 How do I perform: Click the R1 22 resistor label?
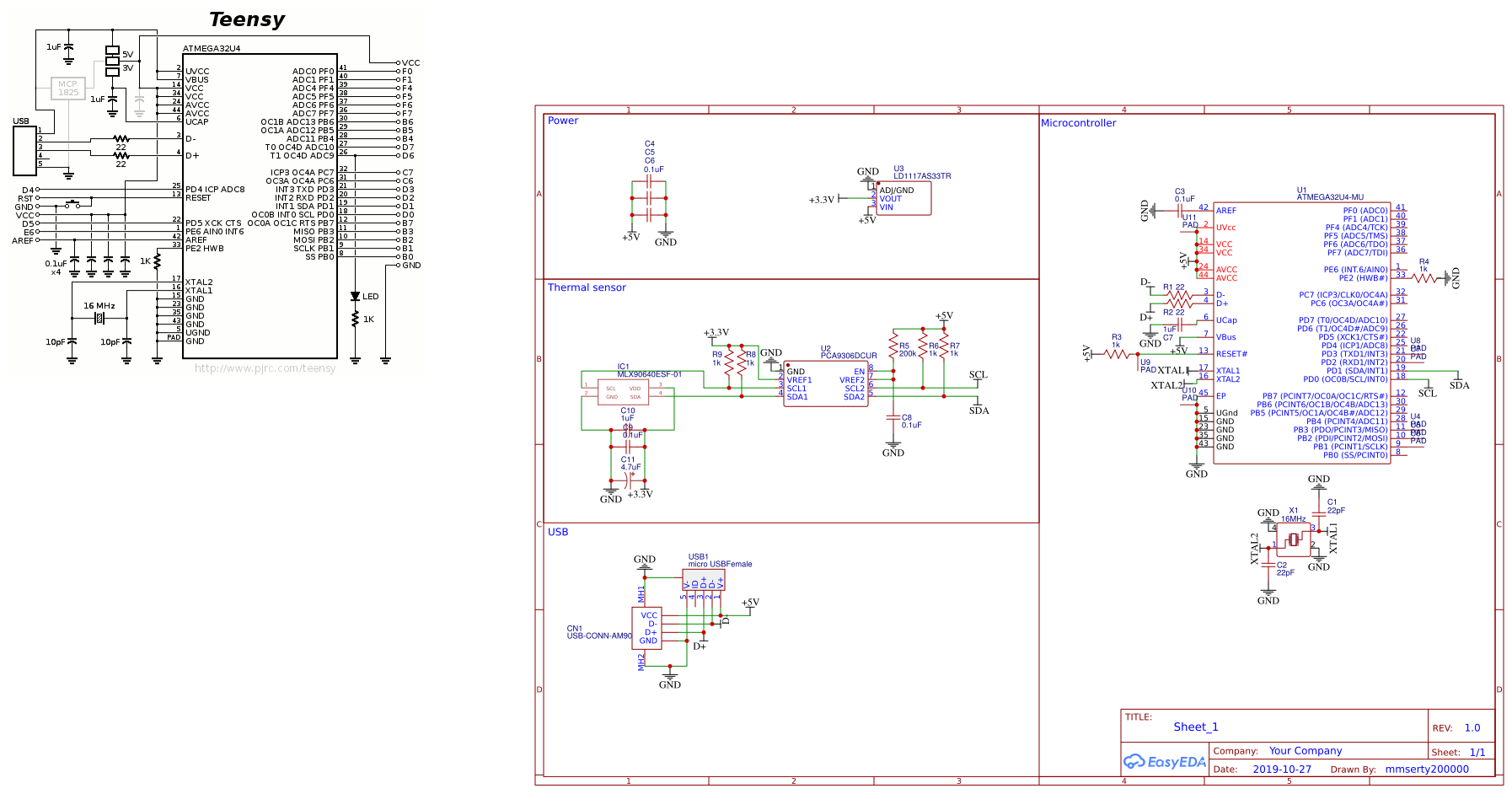click(x=1174, y=287)
